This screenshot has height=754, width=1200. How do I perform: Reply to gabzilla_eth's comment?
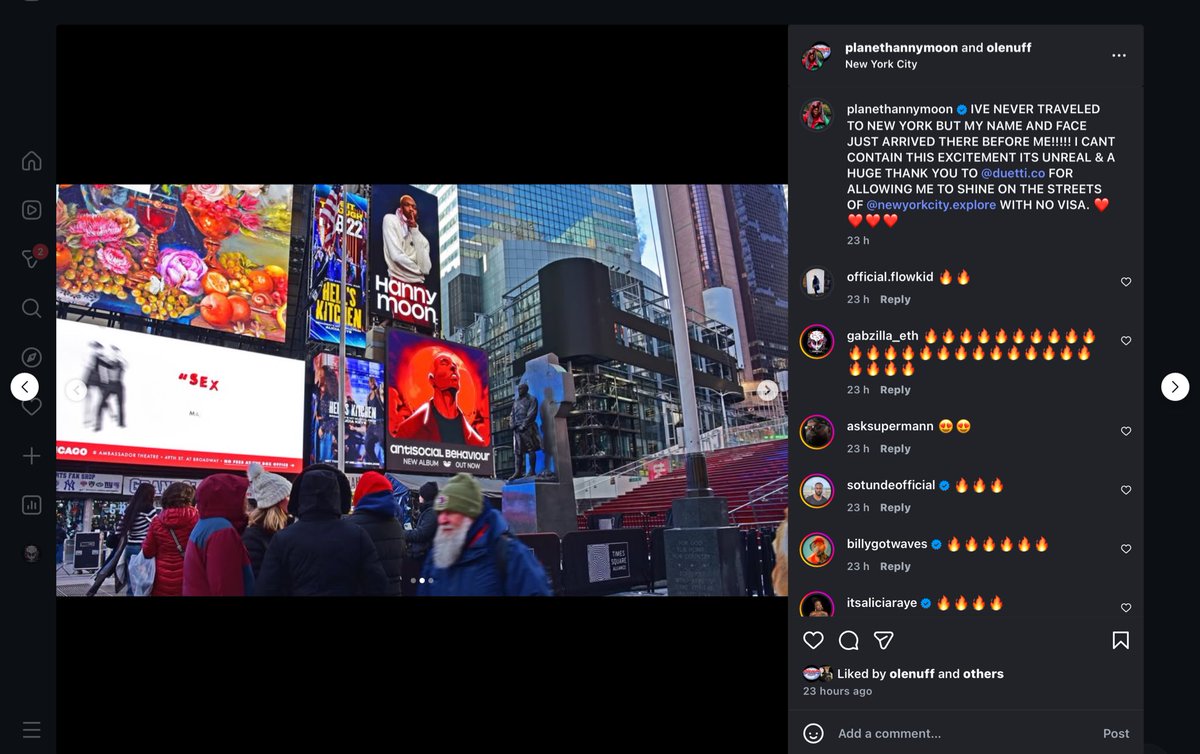[895, 390]
